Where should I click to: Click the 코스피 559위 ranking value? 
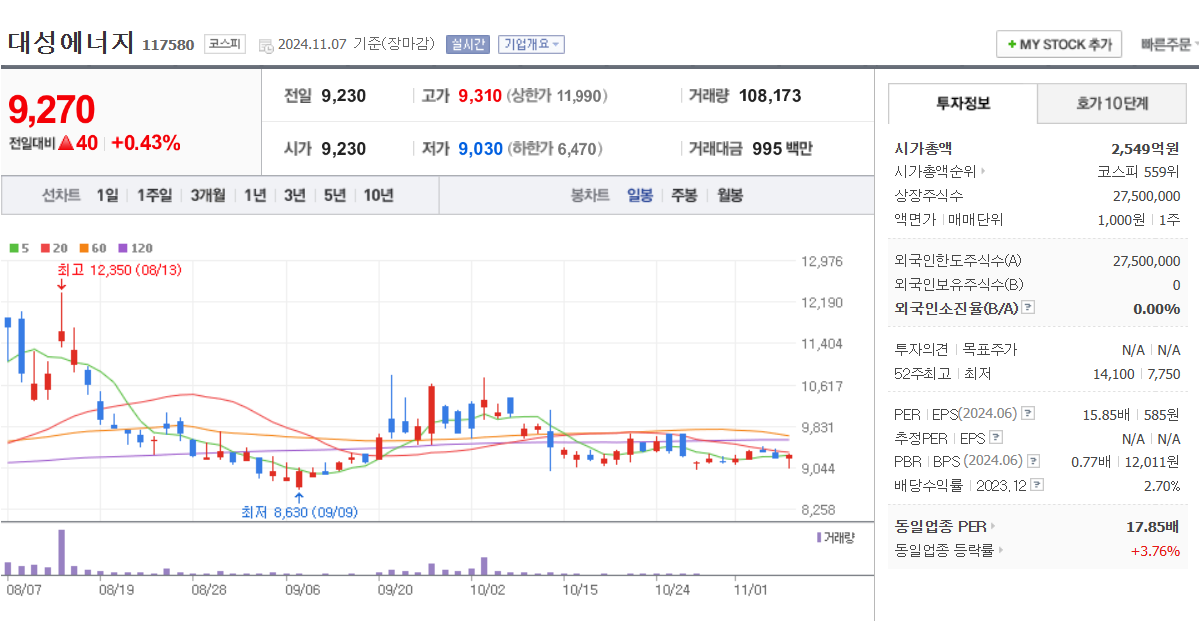(x=1138, y=171)
